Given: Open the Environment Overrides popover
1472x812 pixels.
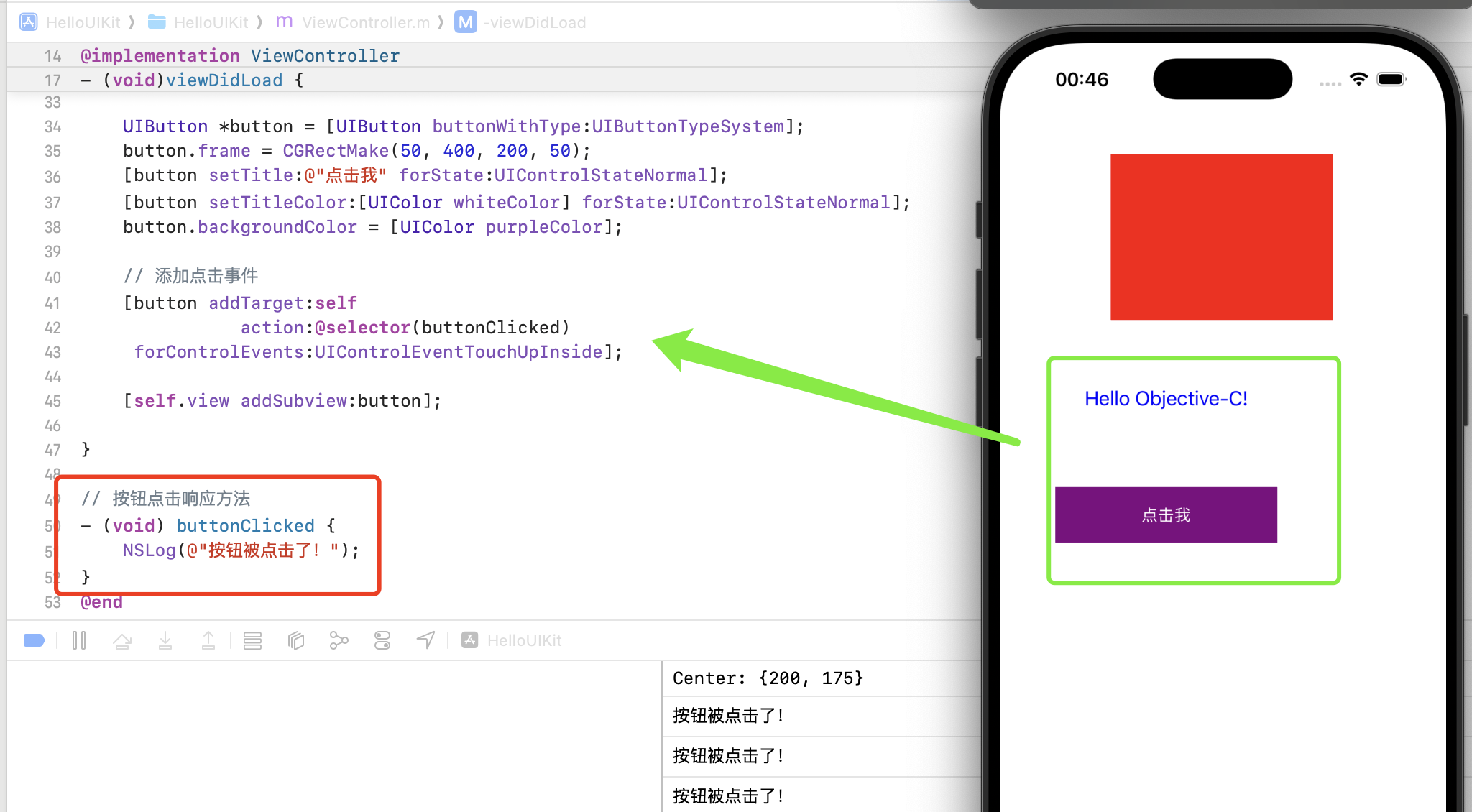Looking at the screenshot, I should 382,640.
